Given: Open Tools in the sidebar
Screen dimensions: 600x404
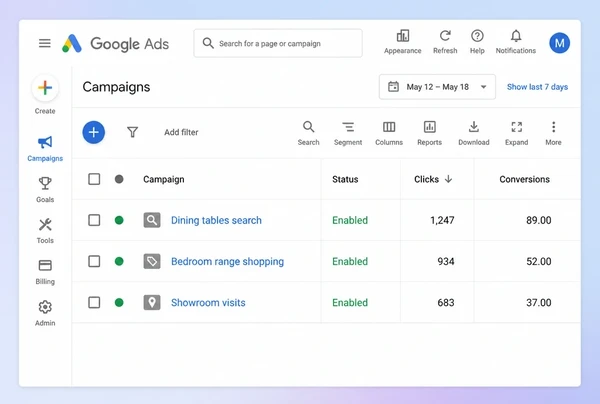Looking at the screenshot, I should [x=45, y=231].
